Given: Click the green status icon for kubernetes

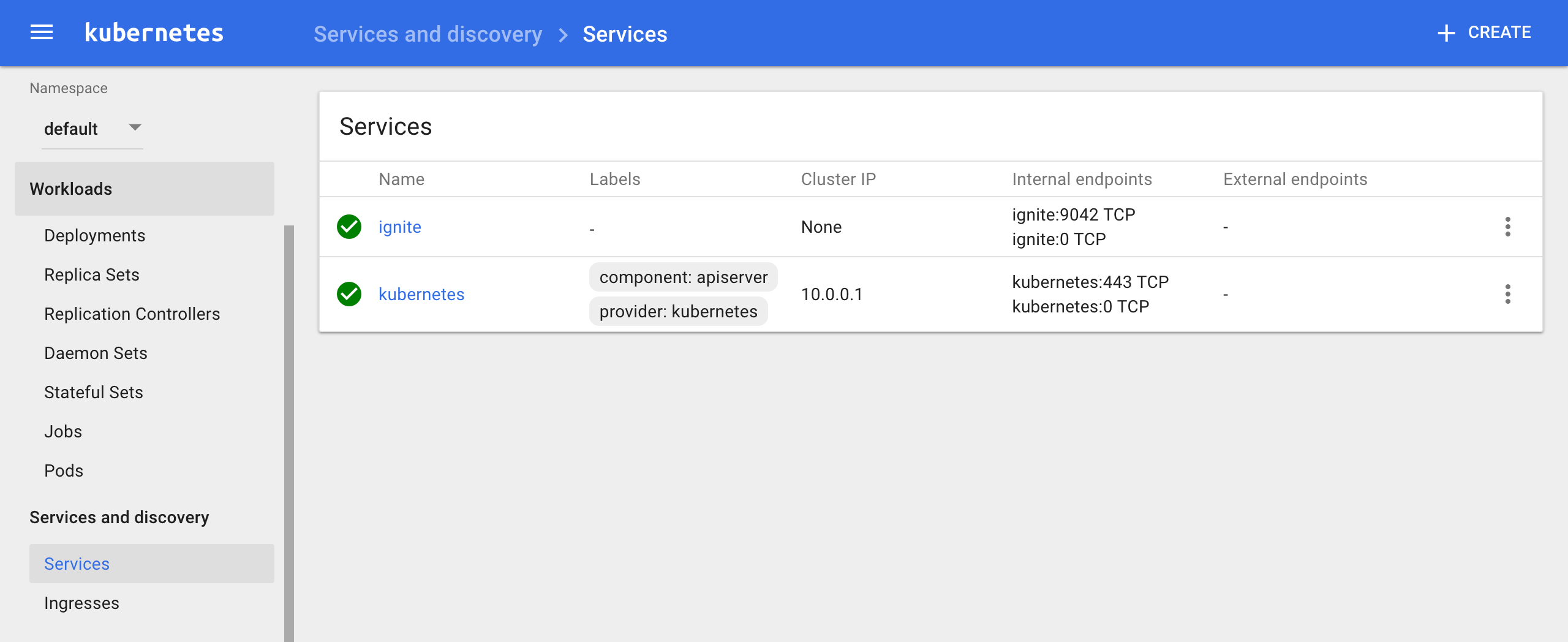Looking at the screenshot, I should 349,294.
